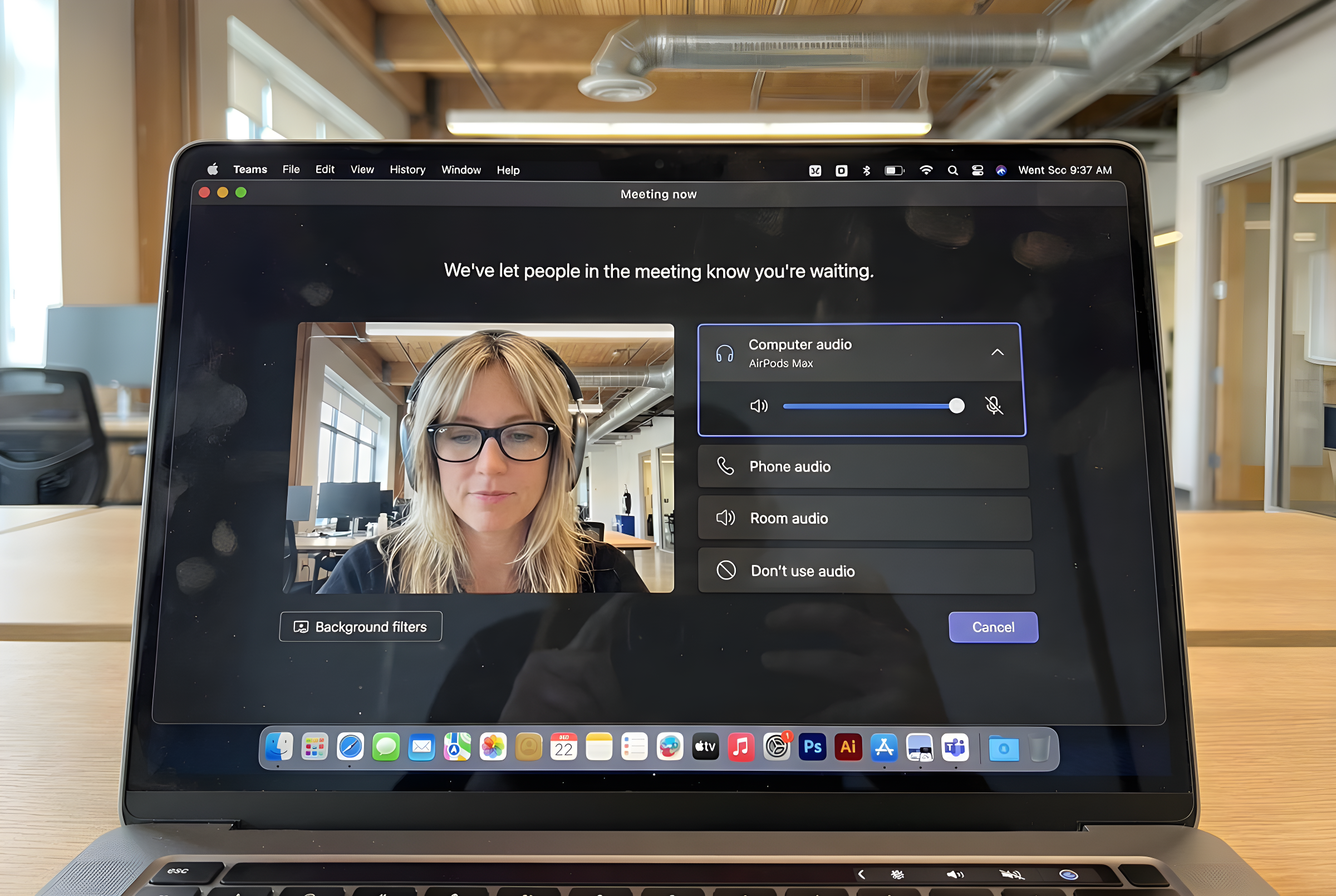The image size is (1336, 896).
Task: Open Control Center in menu bar
Action: 977,170
